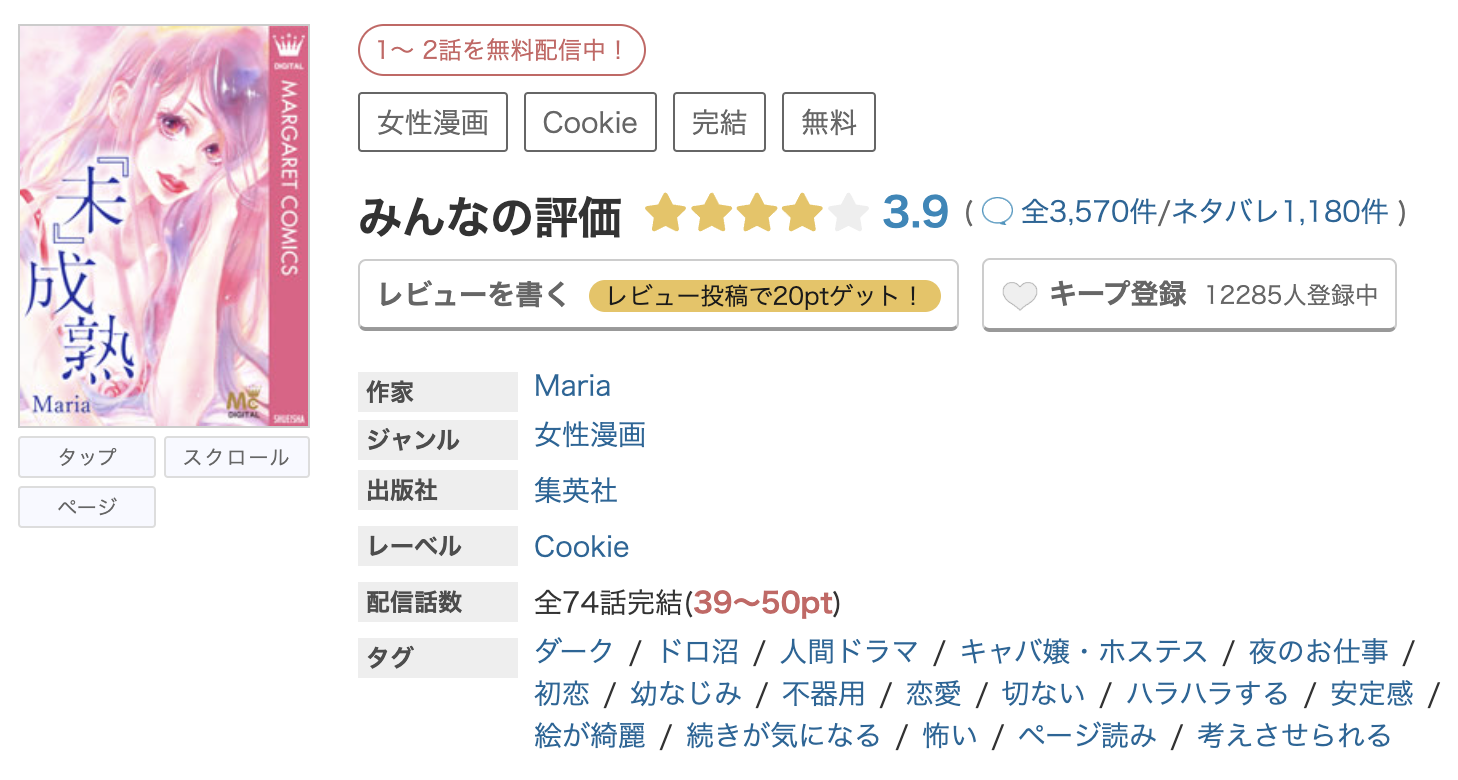Browse the Cookie category label
This screenshot has height=780, width=1458.
pyautogui.click(x=590, y=121)
